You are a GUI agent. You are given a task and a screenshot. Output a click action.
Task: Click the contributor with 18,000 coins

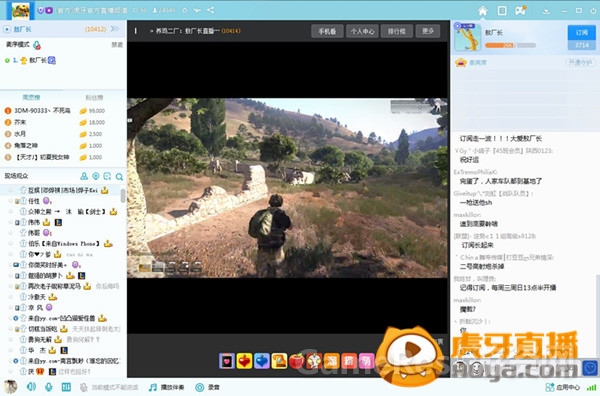click(x=20, y=122)
